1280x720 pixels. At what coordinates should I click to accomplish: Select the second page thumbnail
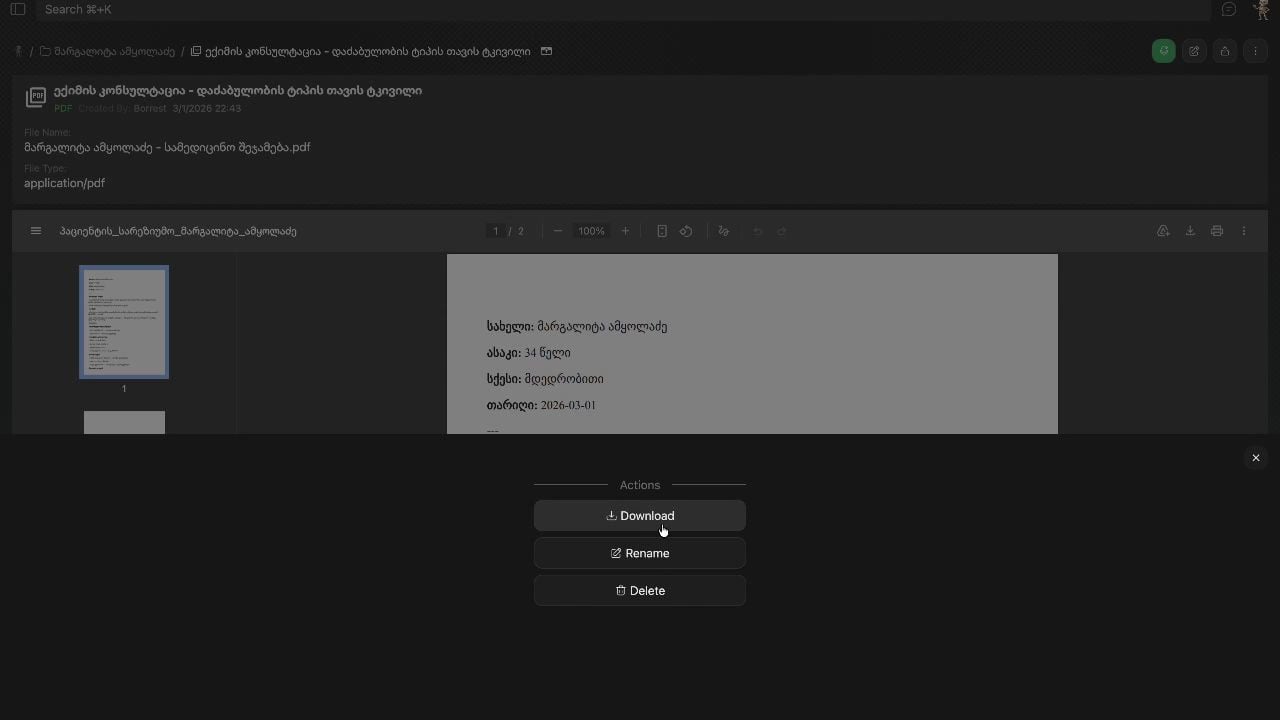click(x=124, y=422)
